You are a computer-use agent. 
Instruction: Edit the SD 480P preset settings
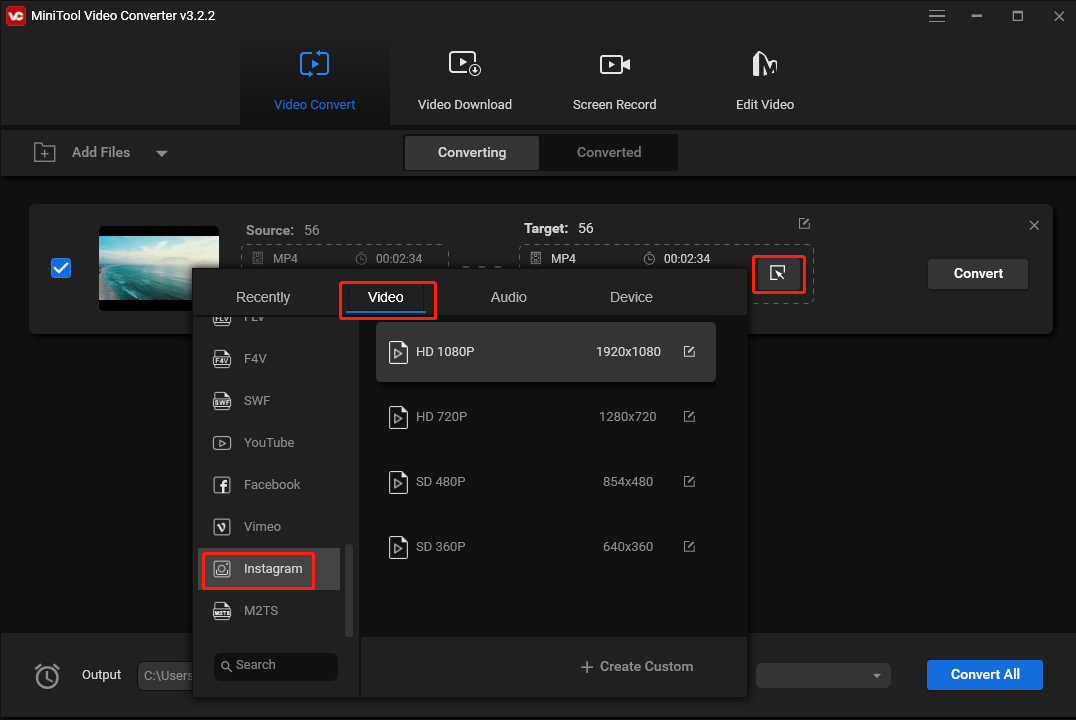[x=690, y=481]
